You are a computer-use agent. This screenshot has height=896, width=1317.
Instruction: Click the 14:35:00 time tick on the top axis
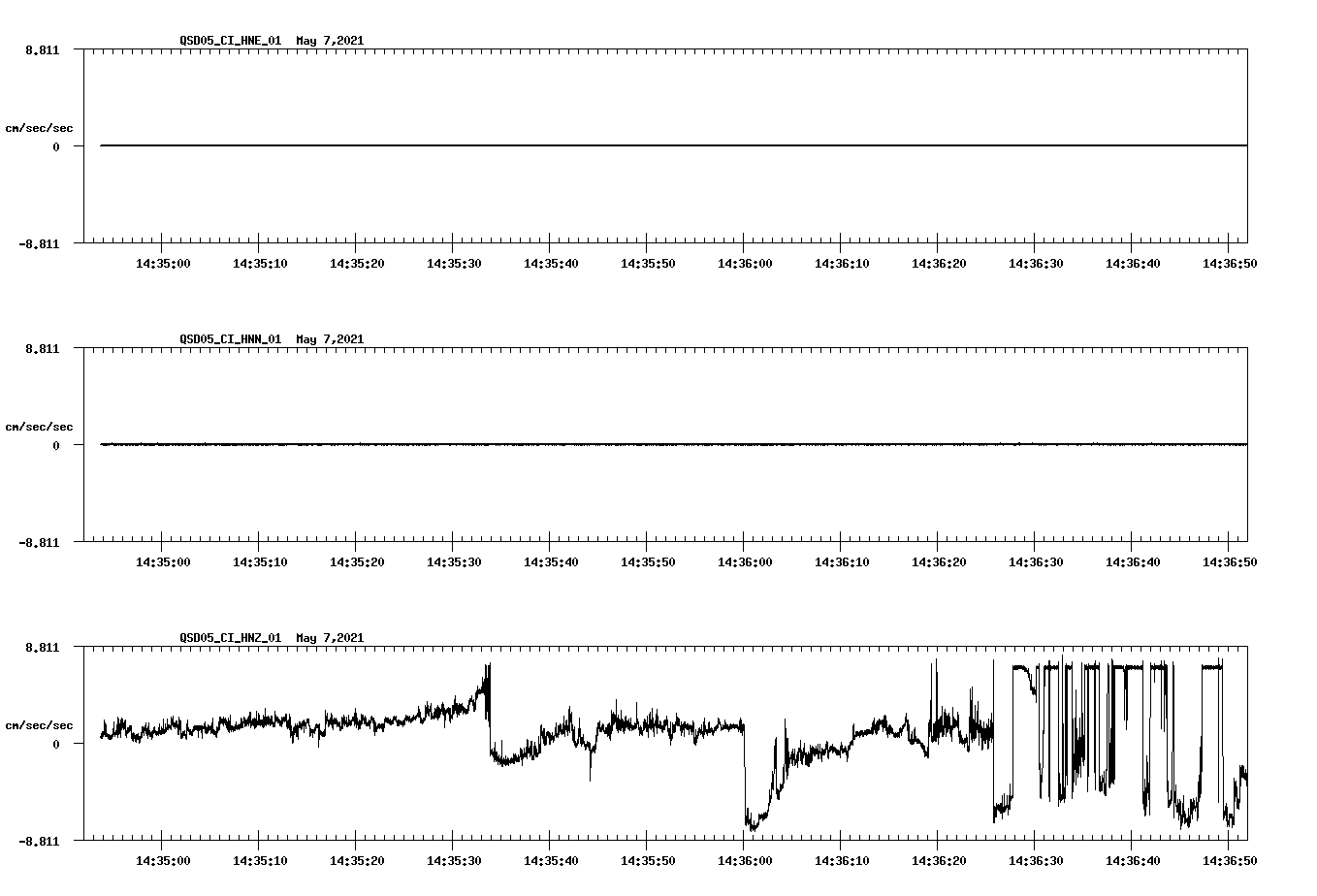tap(165, 262)
